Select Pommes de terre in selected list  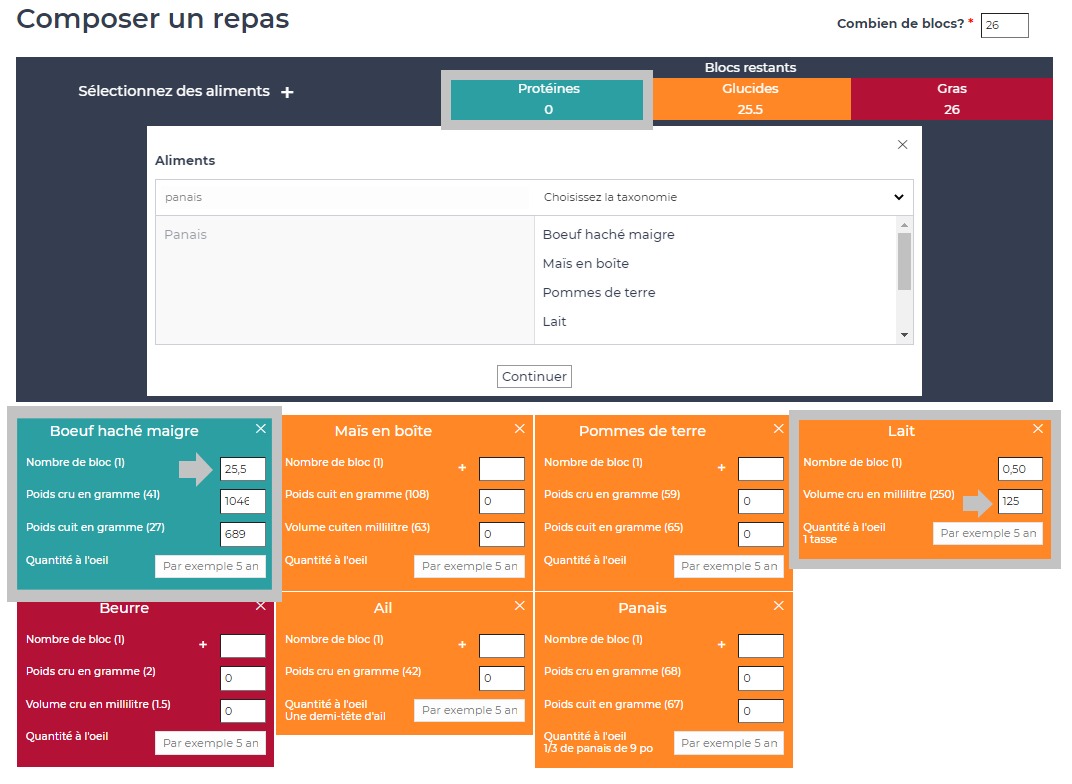pyautogui.click(x=599, y=293)
